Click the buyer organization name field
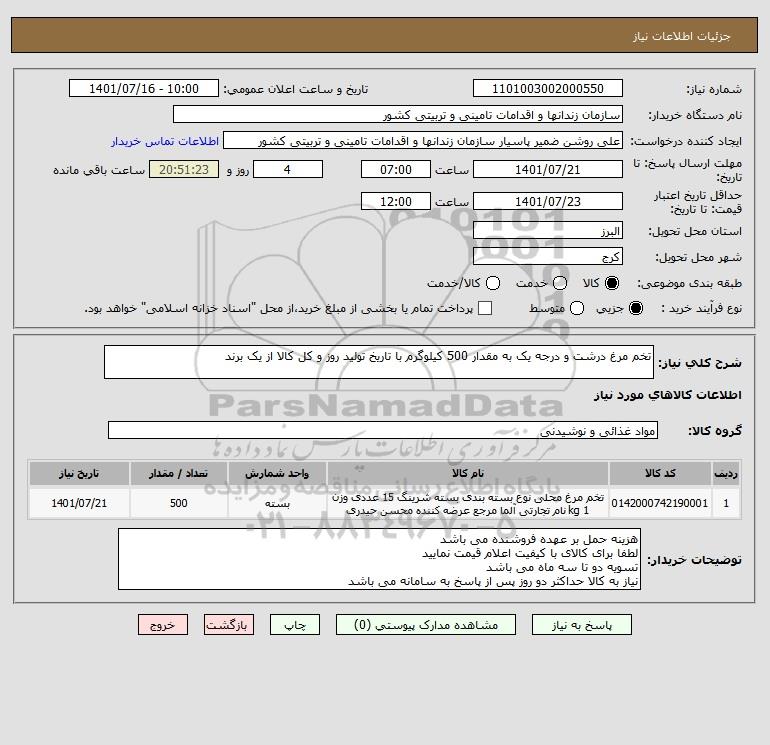This screenshot has height=745, width=770. coord(398,115)
